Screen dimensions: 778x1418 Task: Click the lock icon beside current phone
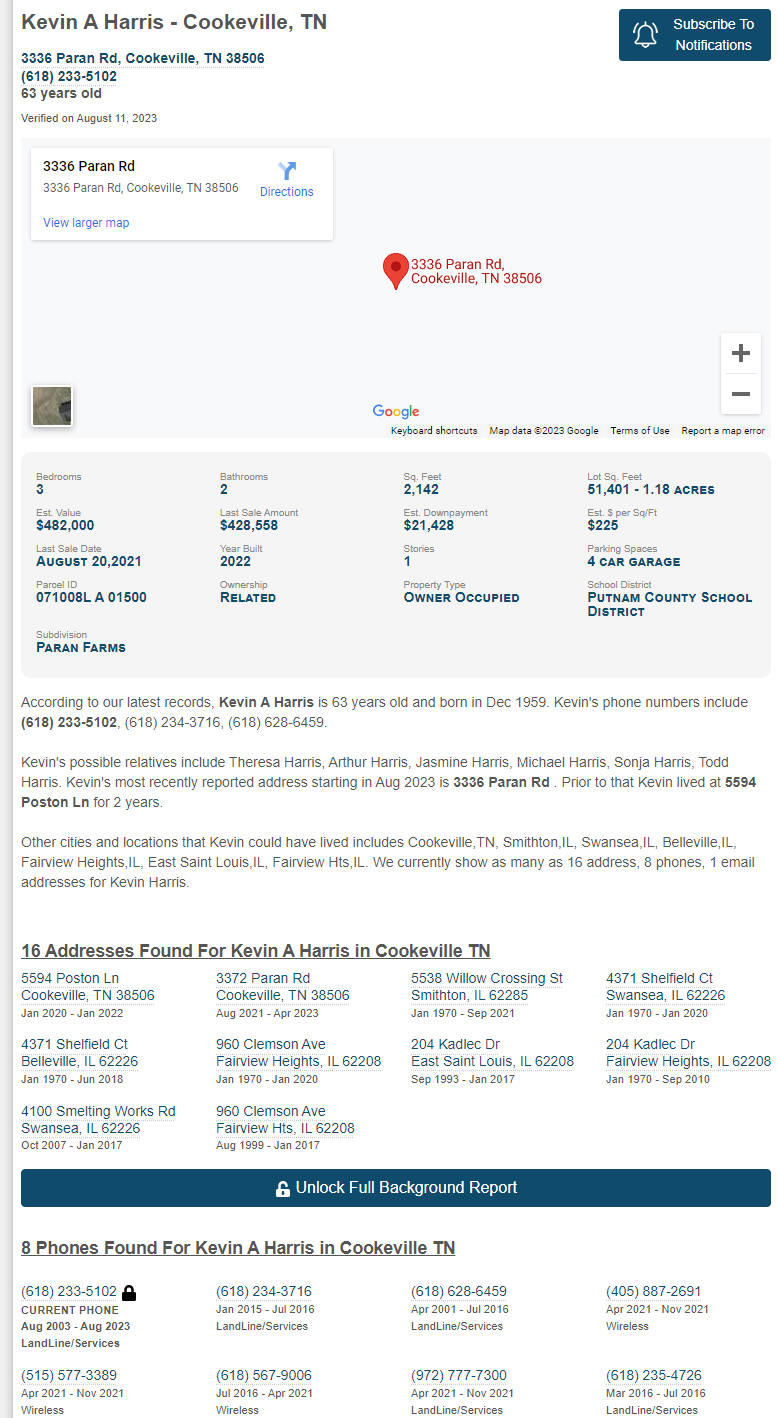[129, 1292]
